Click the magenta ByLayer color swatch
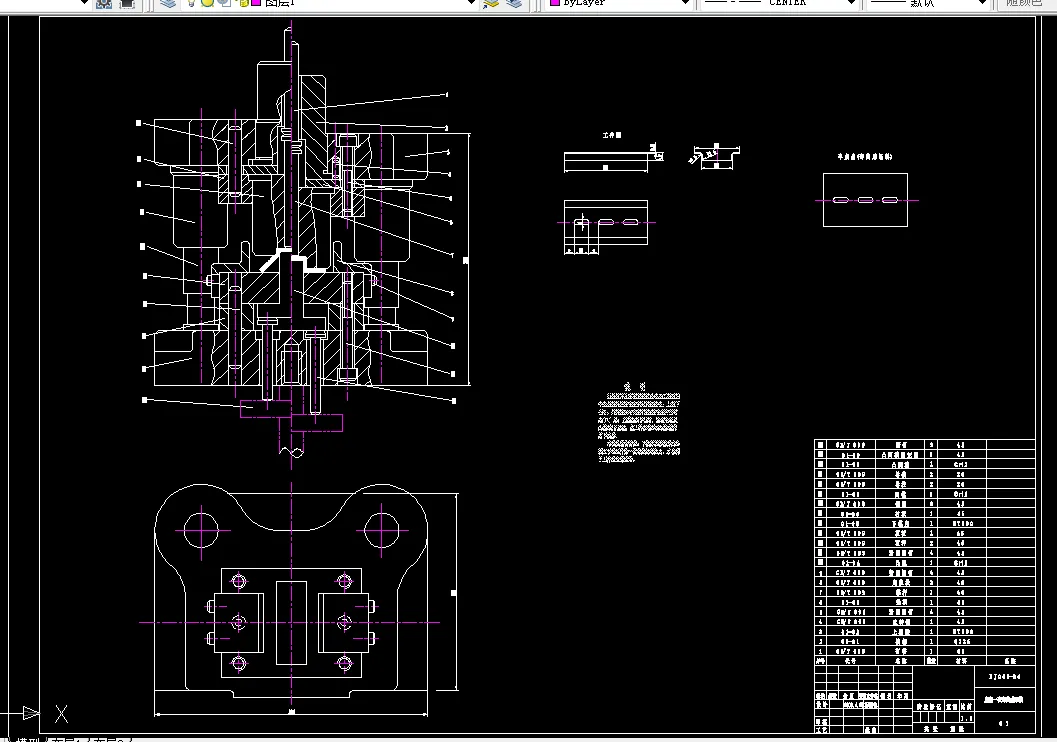The width and height of the screenshot is (1057, 742). (x=555, y=3)
